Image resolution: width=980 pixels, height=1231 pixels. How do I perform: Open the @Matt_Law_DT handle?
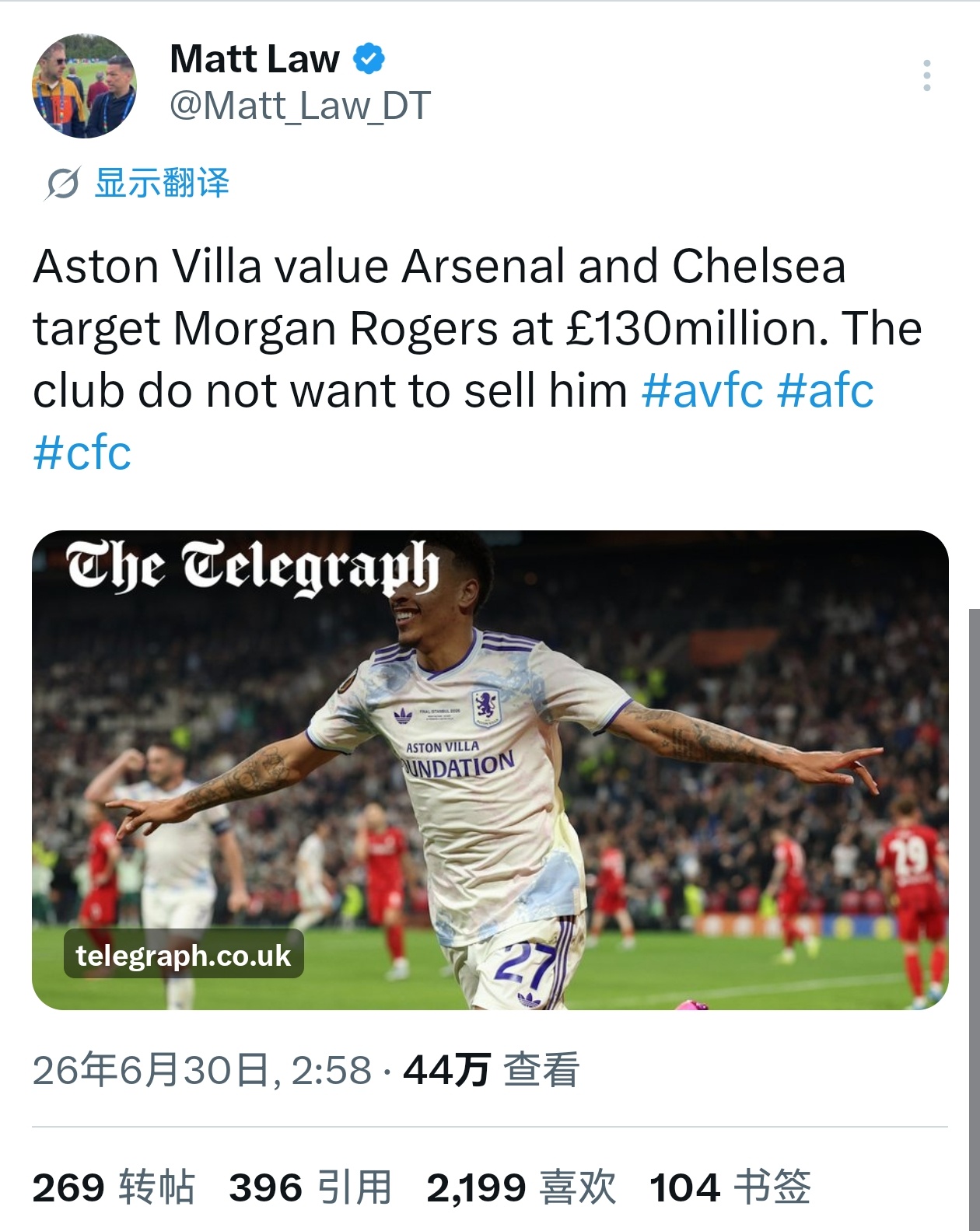[x=299, y=106]
